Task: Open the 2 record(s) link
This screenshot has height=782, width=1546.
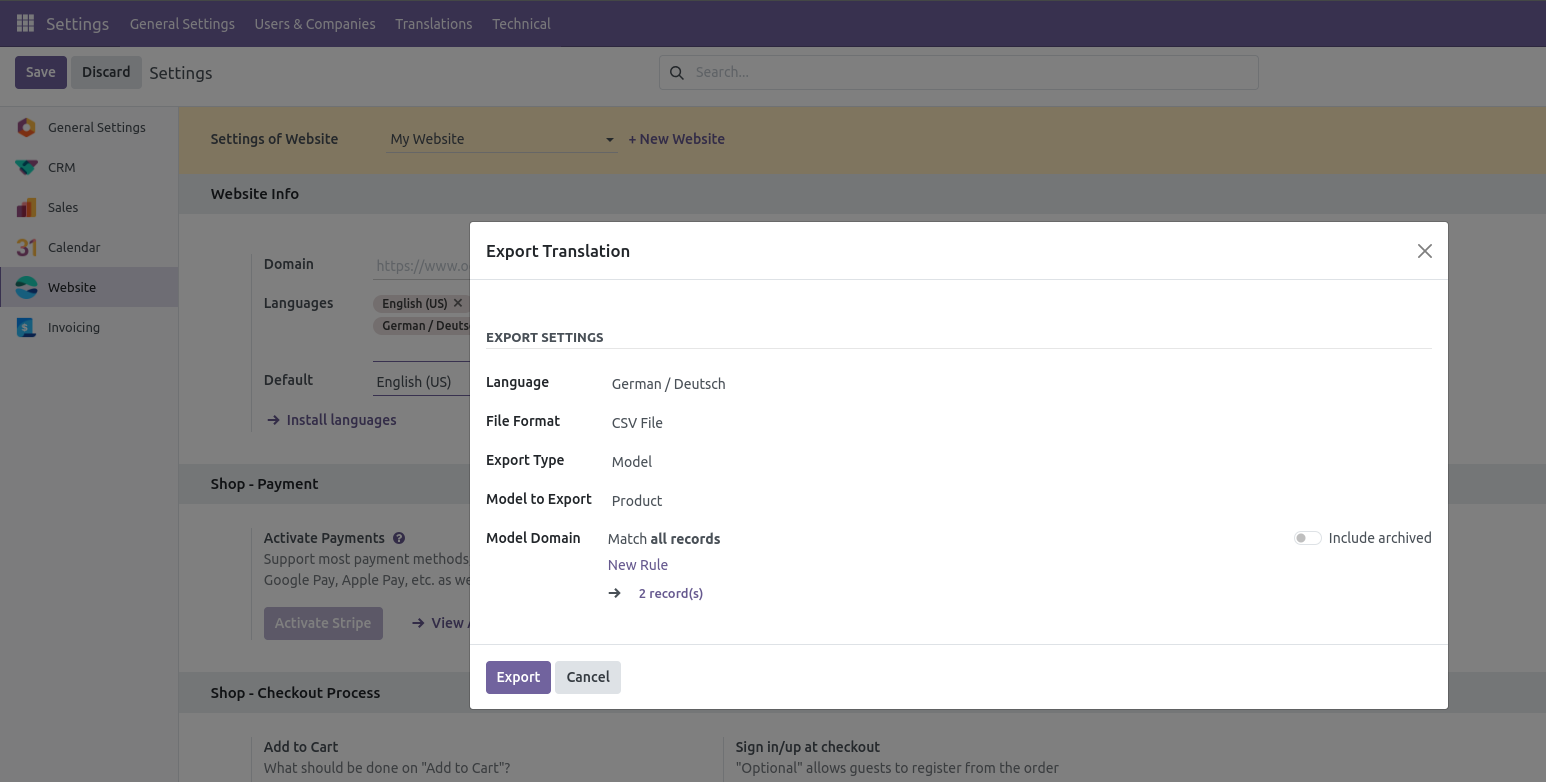Action: pyautogui.click(x=671, y=593)
